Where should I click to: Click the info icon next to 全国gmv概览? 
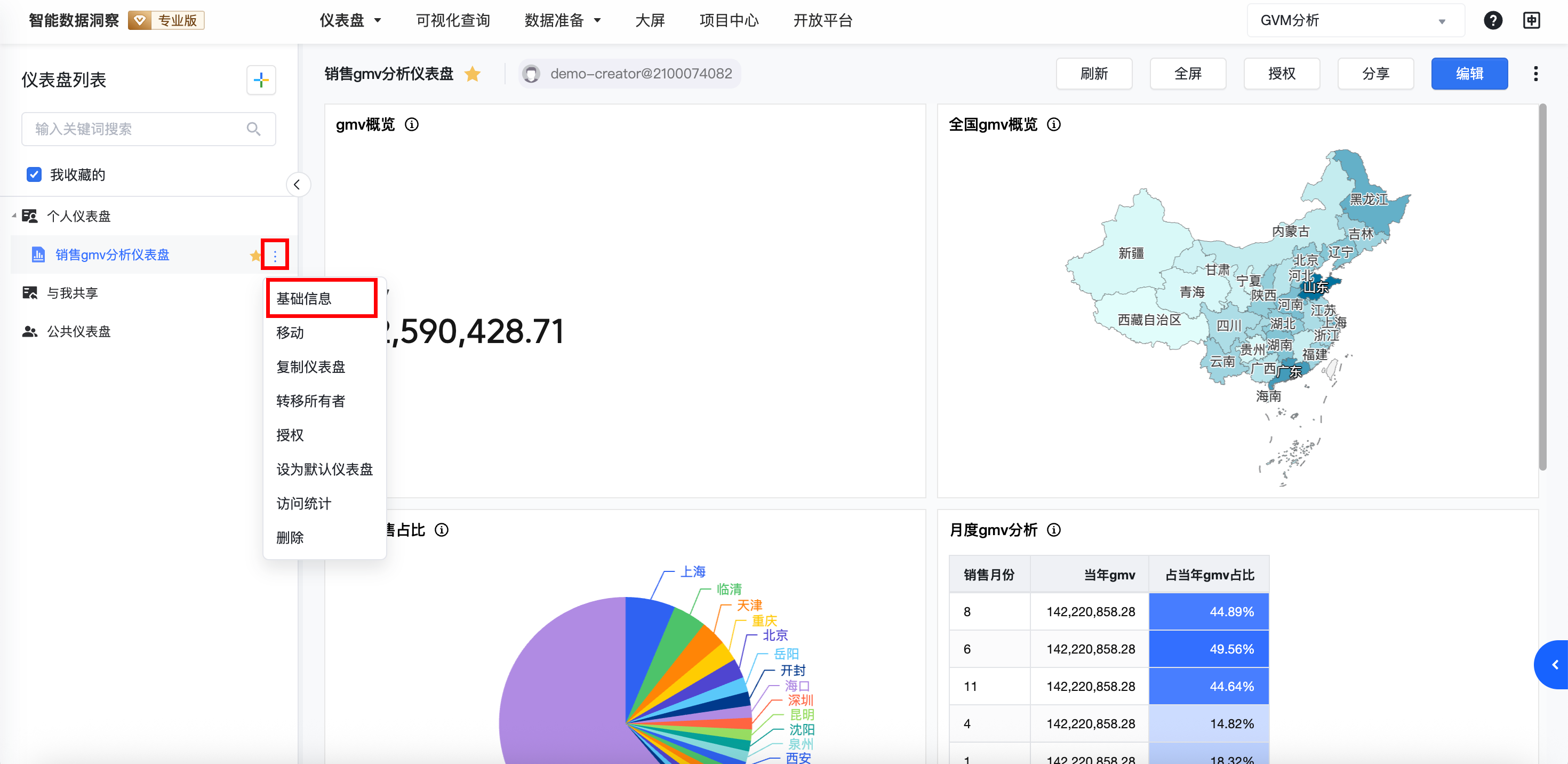(x=1054, y=125)
